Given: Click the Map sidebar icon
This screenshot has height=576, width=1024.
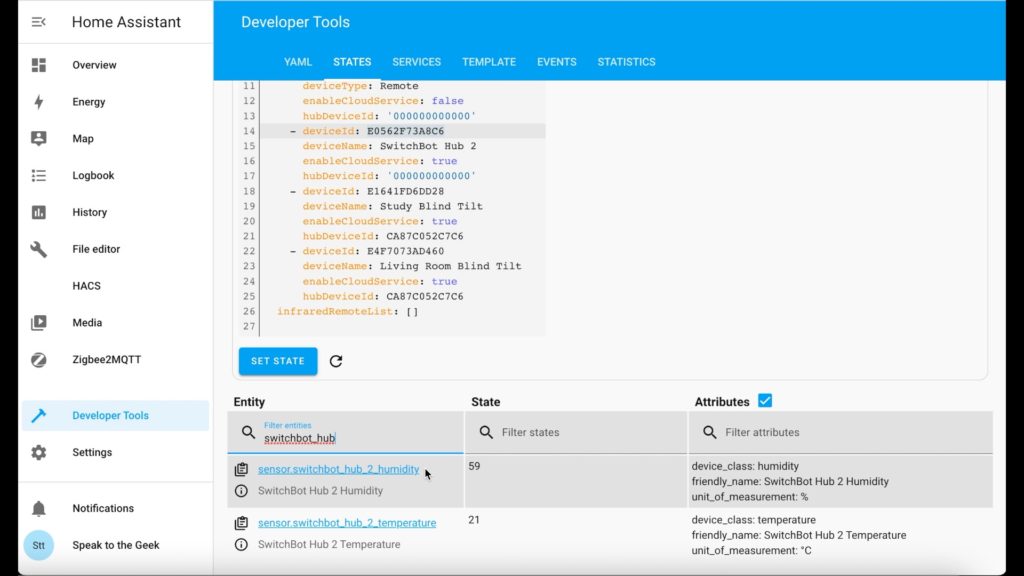Looking at the screenshot, I should (x=39, y=138).
